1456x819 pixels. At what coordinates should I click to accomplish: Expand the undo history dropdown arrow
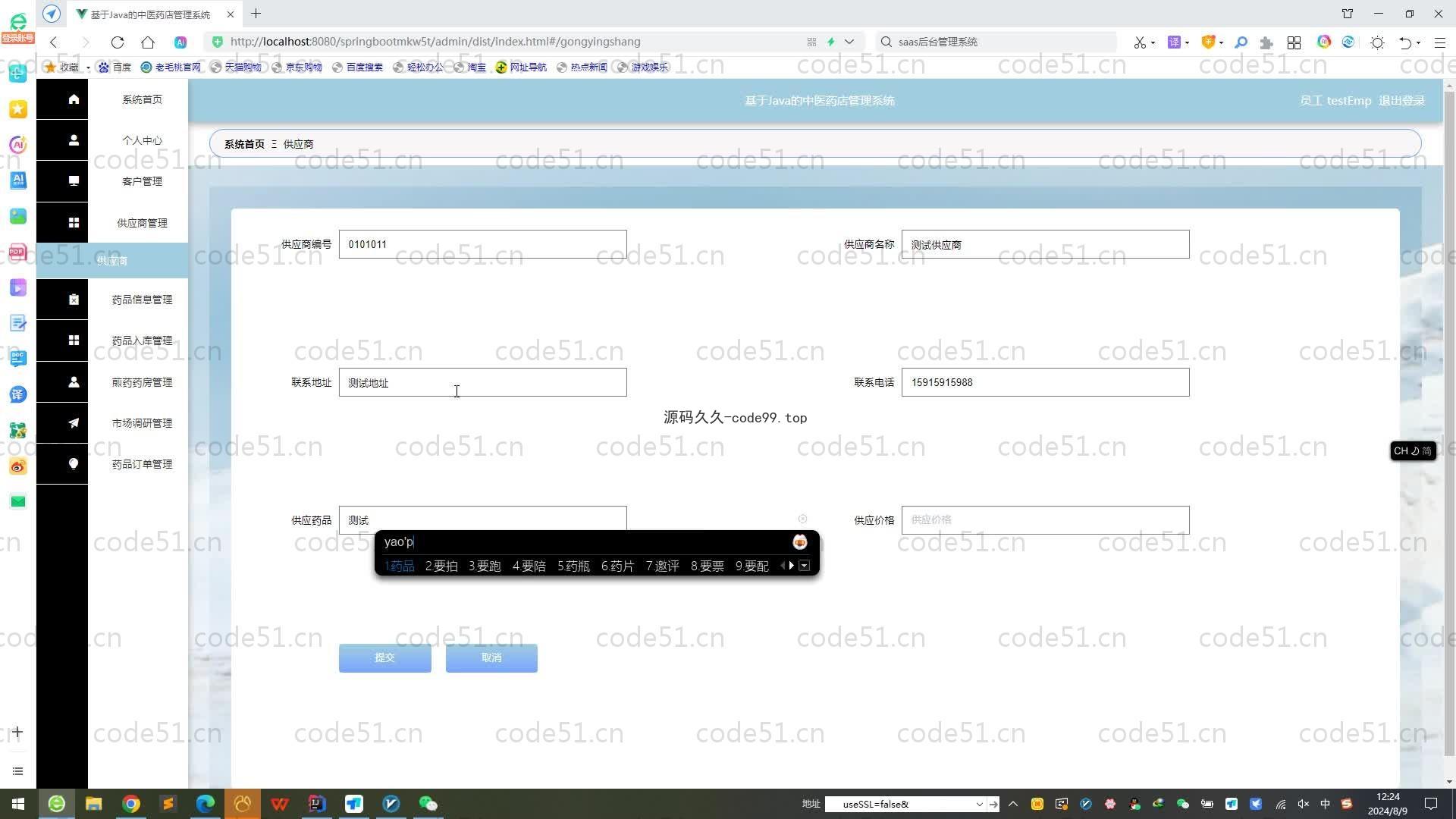[1419, 42]
